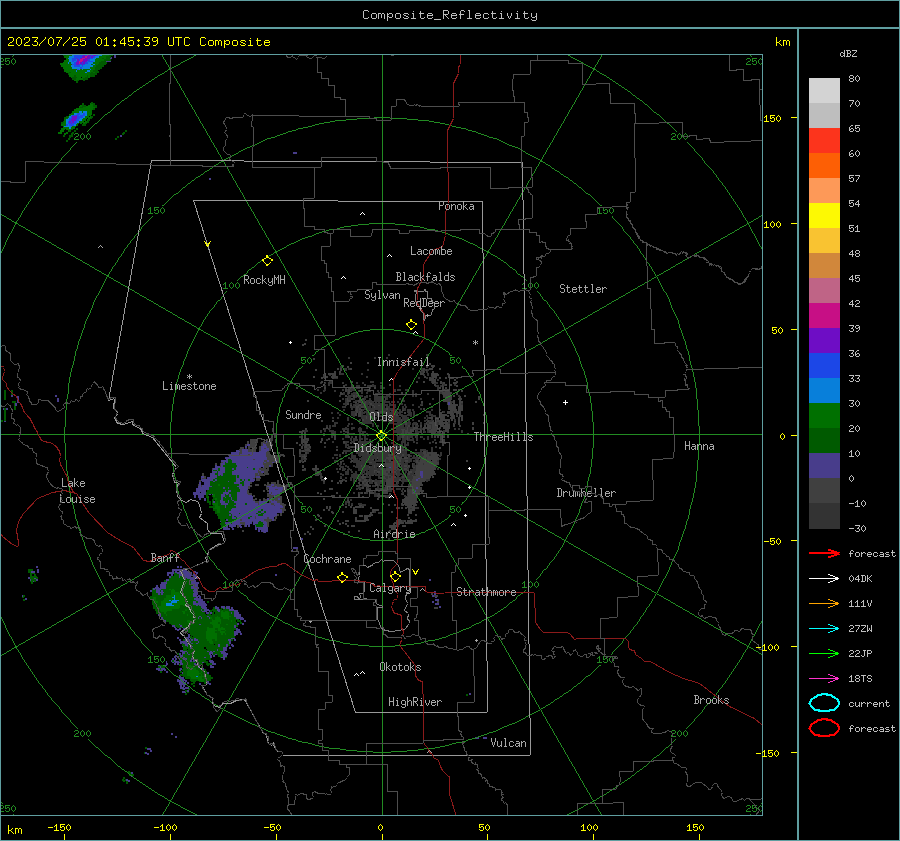Click the yellow radar-site diamond between Olds and Didsbury
Image resolution: width=900 pixels, height=841 pixels.
[x=382, y=436]
